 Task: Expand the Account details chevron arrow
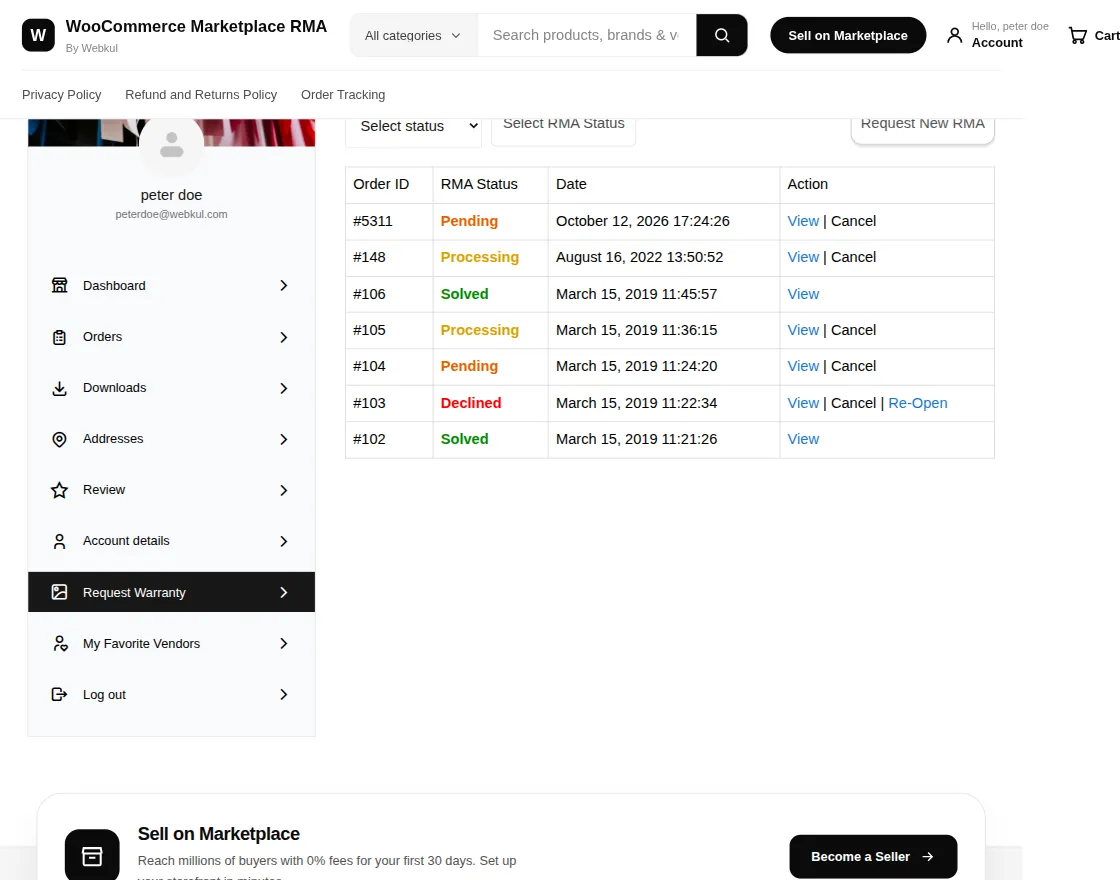(284, 541)
